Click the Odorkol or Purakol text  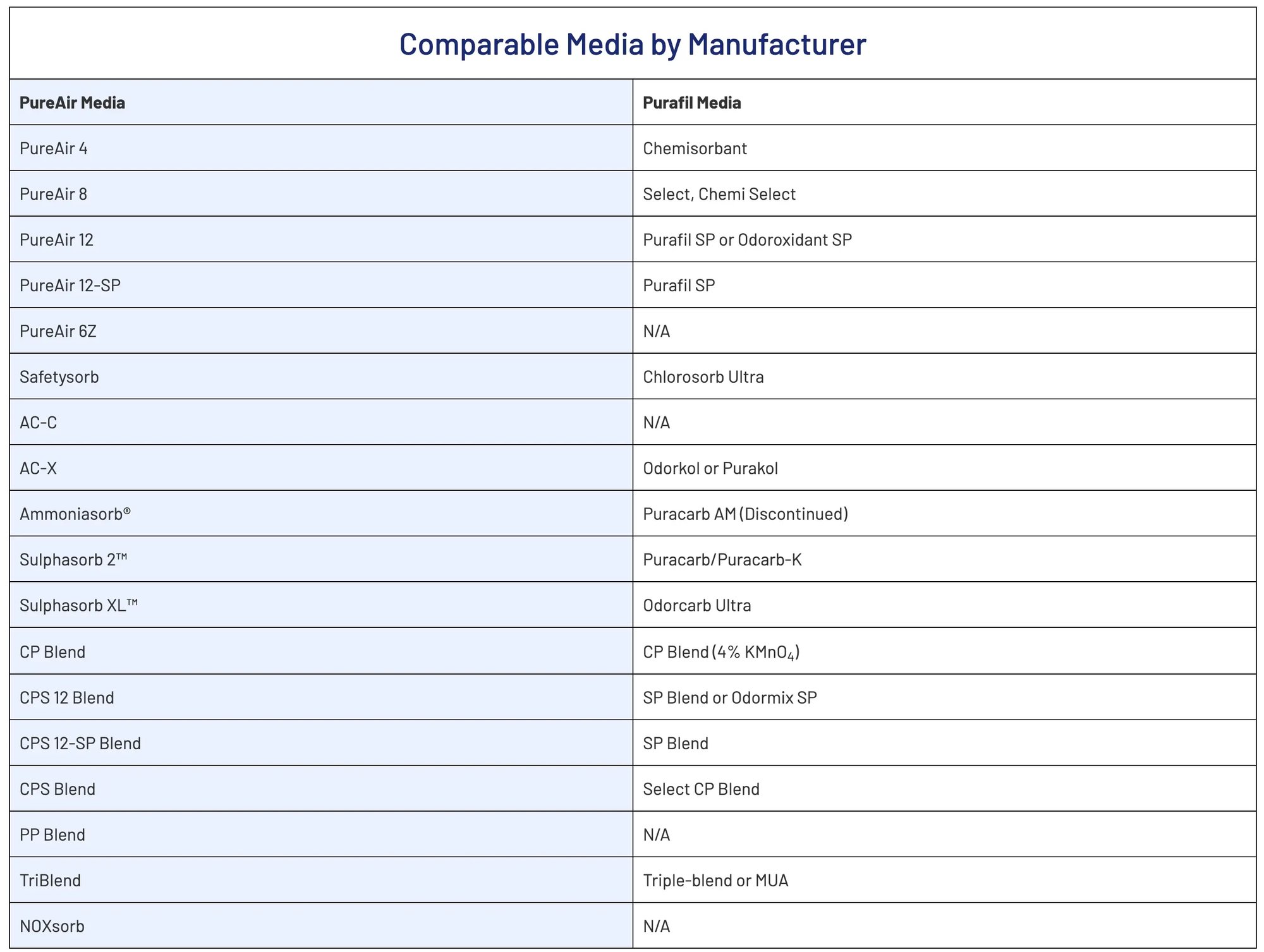click(710, 468)
